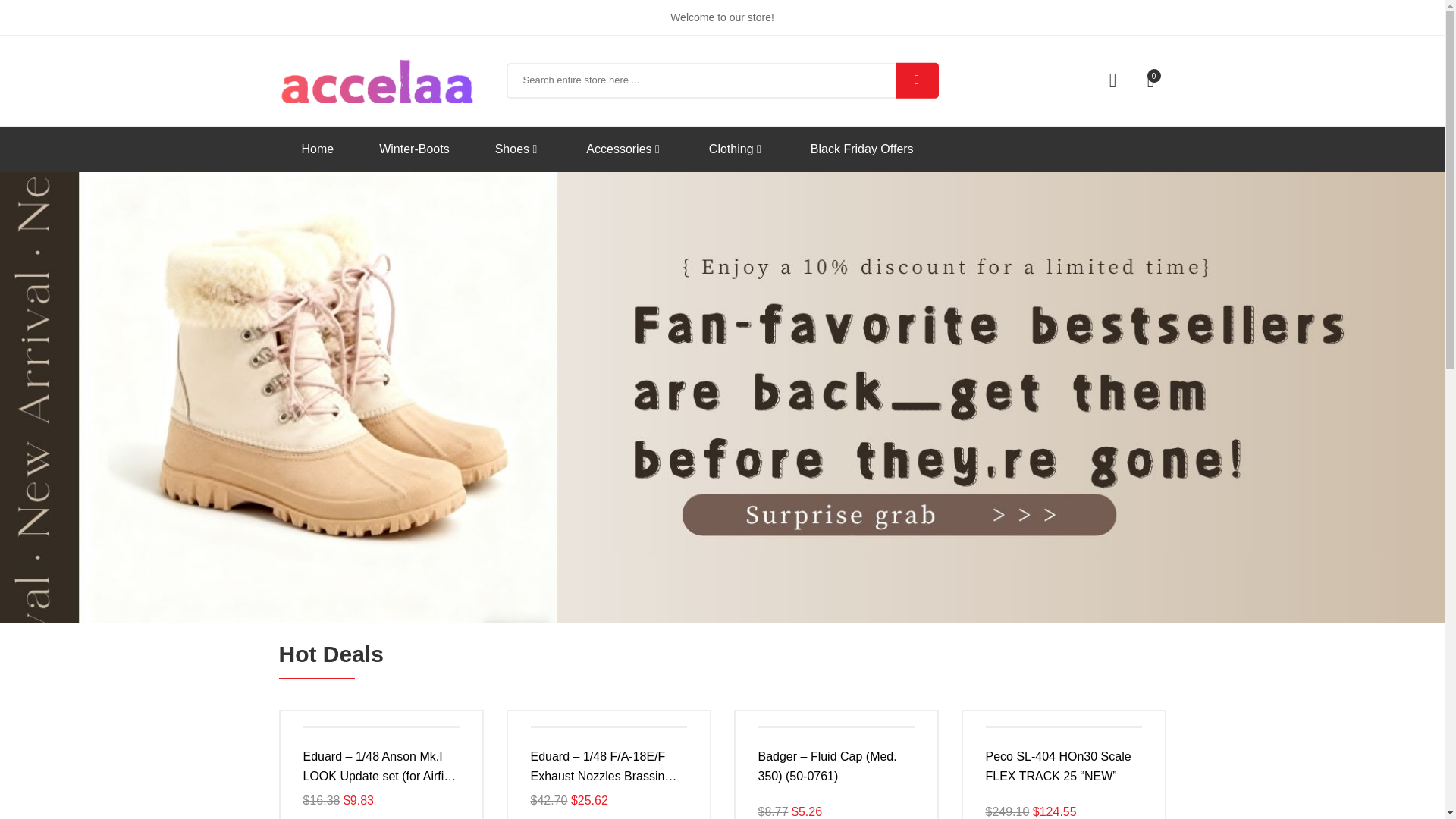Click the Surprise grab banner button

pyautogui.click(x=899, y=515)
